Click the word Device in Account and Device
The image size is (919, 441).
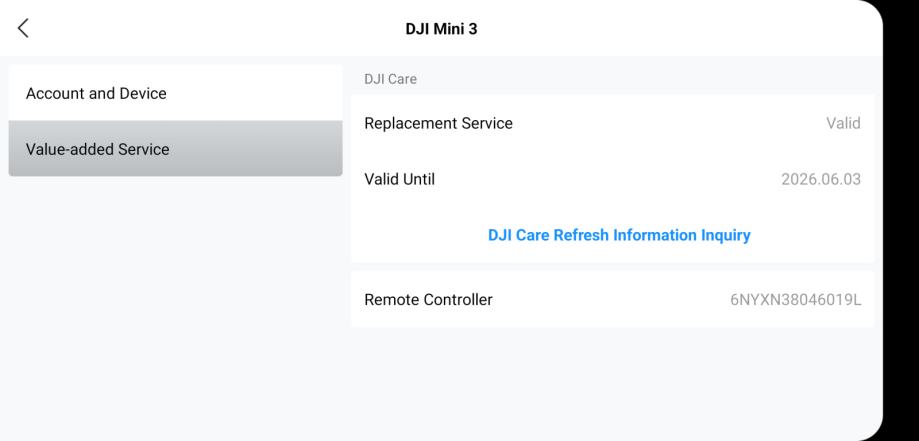point(142,93)
